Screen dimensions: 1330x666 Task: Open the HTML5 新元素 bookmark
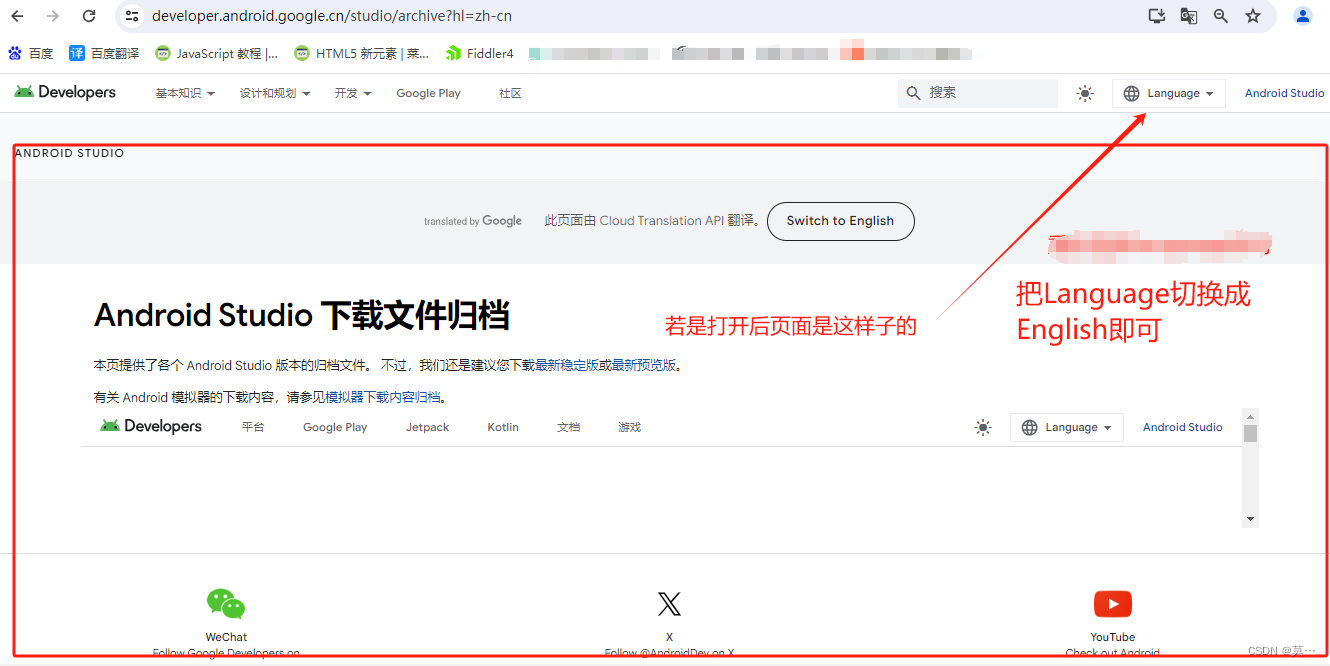pos(363,53)
